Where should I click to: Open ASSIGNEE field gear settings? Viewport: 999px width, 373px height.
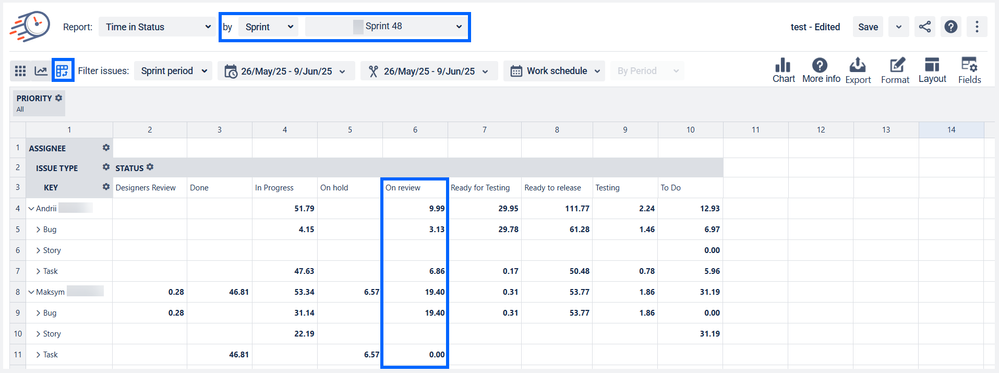click(106, 148)
